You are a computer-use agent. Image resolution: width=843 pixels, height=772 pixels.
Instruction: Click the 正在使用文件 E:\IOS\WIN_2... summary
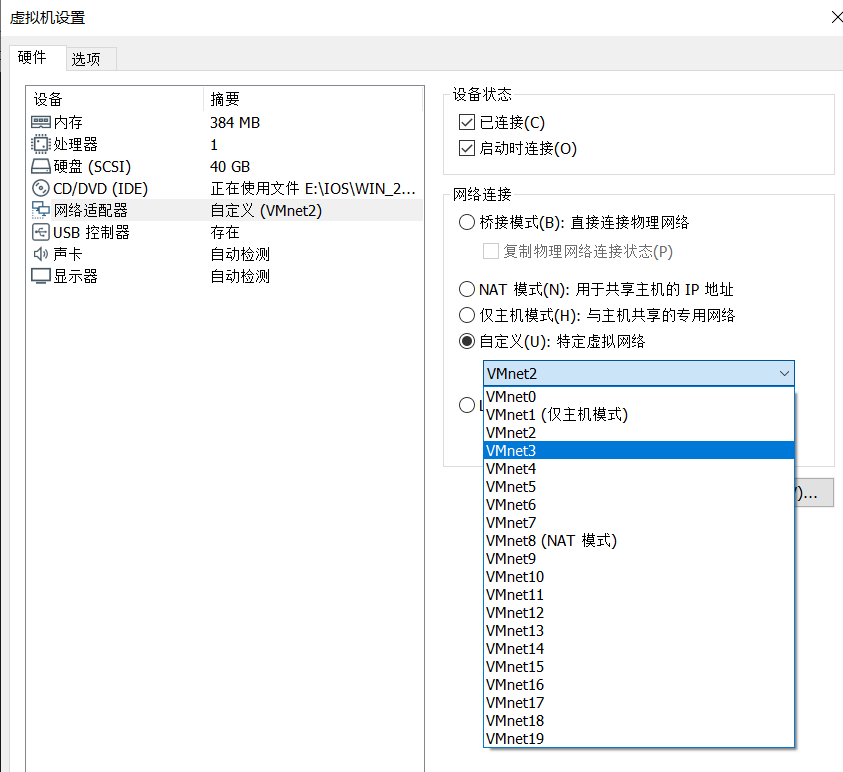[313, 189]
